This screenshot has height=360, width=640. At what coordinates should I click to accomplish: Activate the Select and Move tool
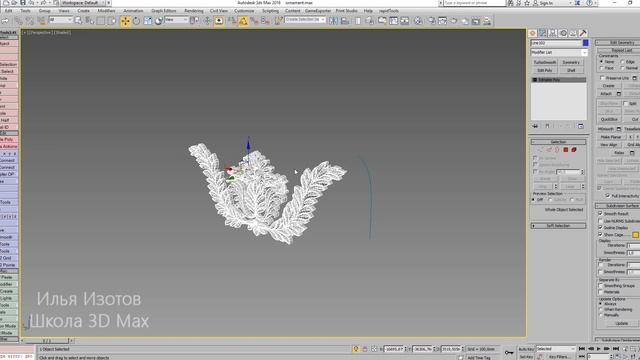(x=125, y=21)
